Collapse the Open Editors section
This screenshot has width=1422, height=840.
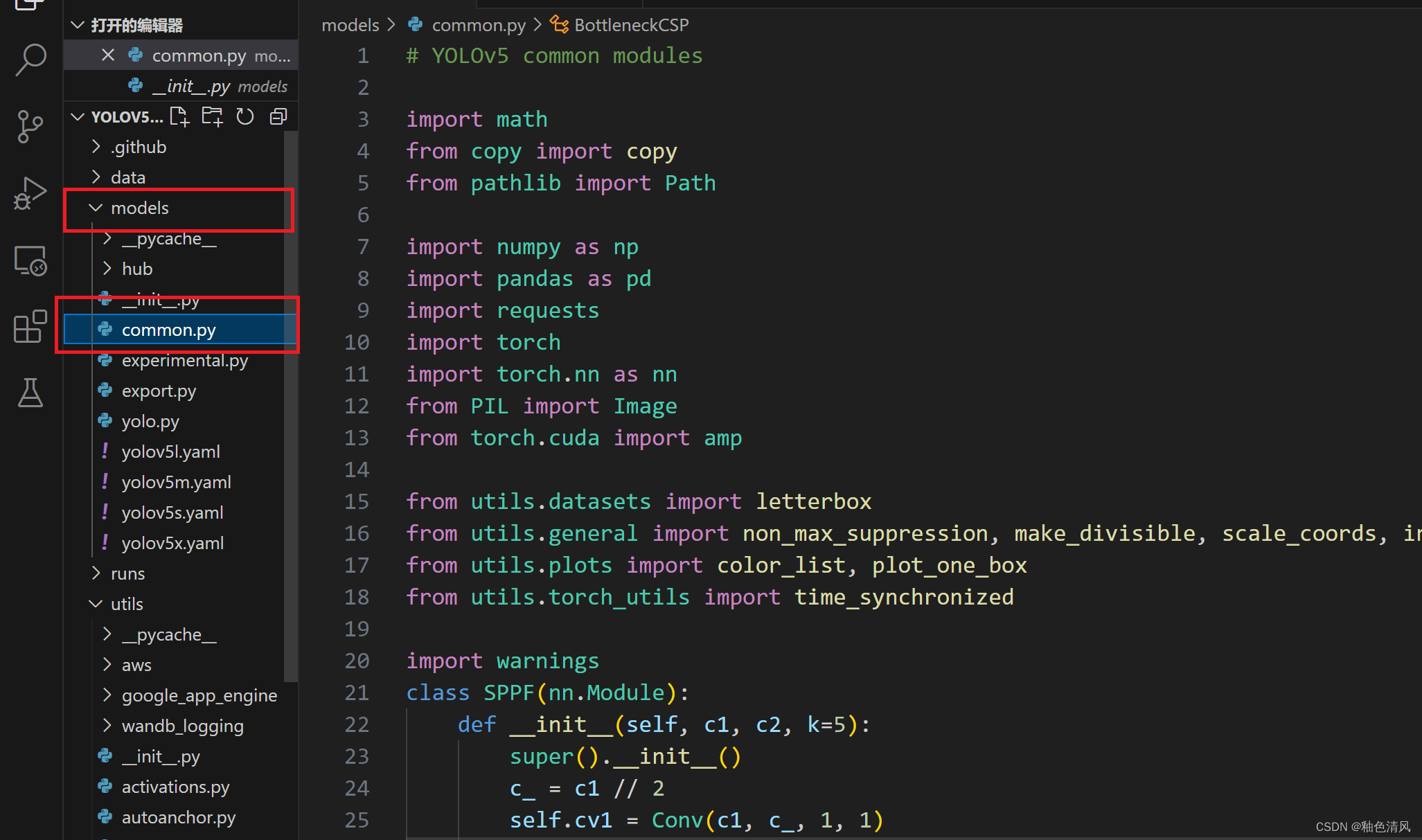coord(78,26)
